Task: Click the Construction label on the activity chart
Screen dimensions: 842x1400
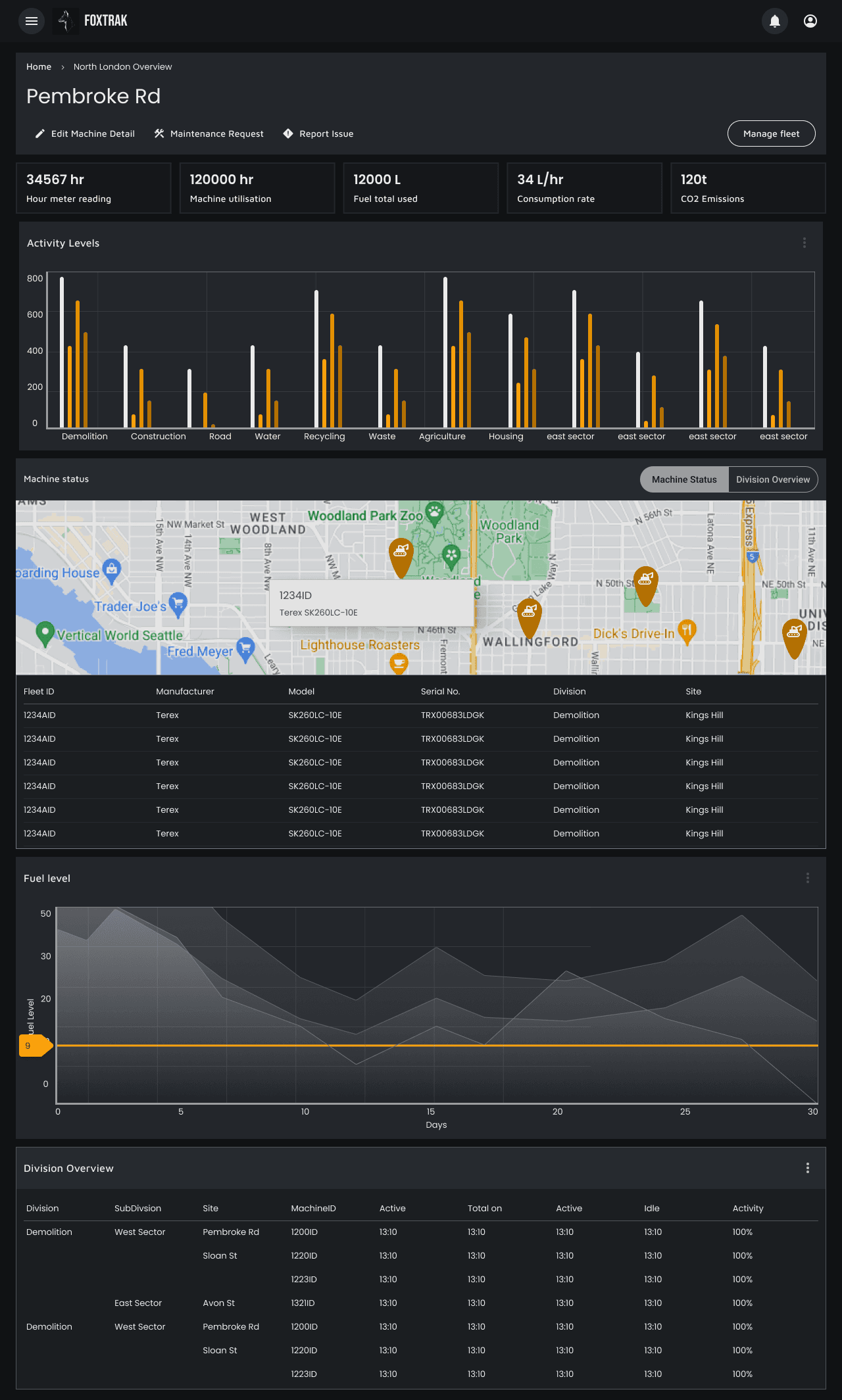Action: pyautogui.click(x=159, y=436)
